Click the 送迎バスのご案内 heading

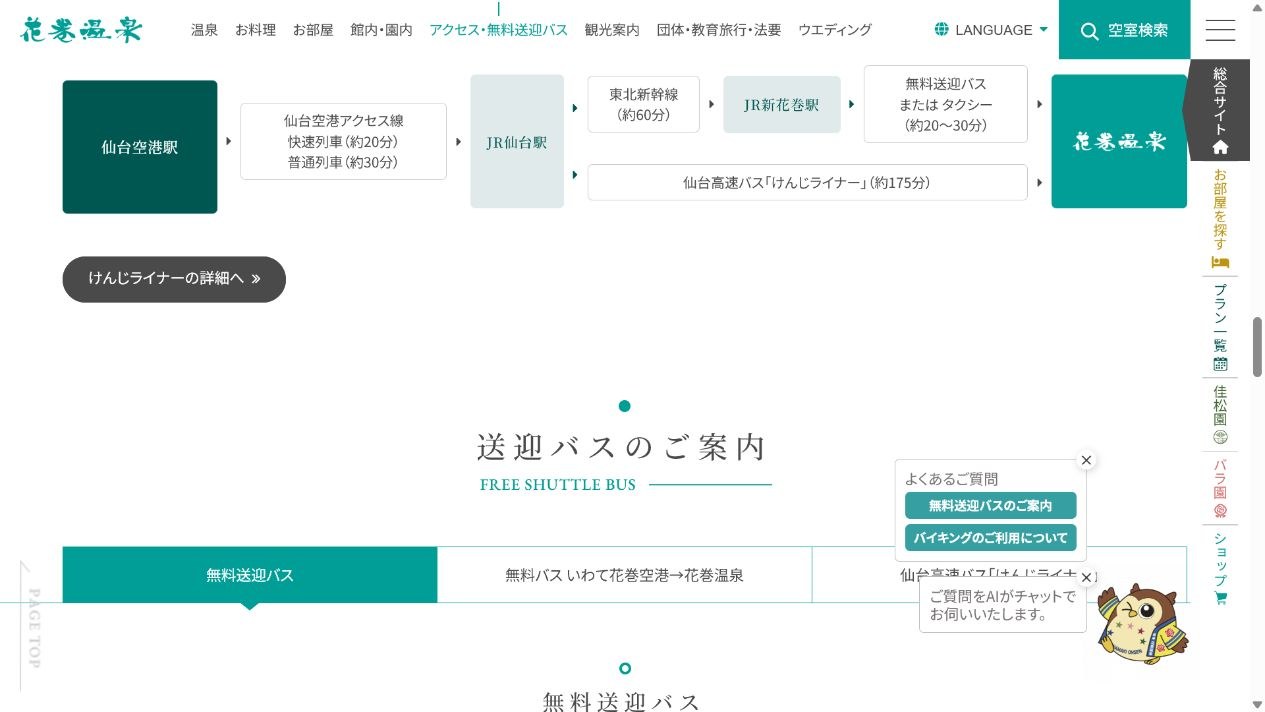pos(622,446)
